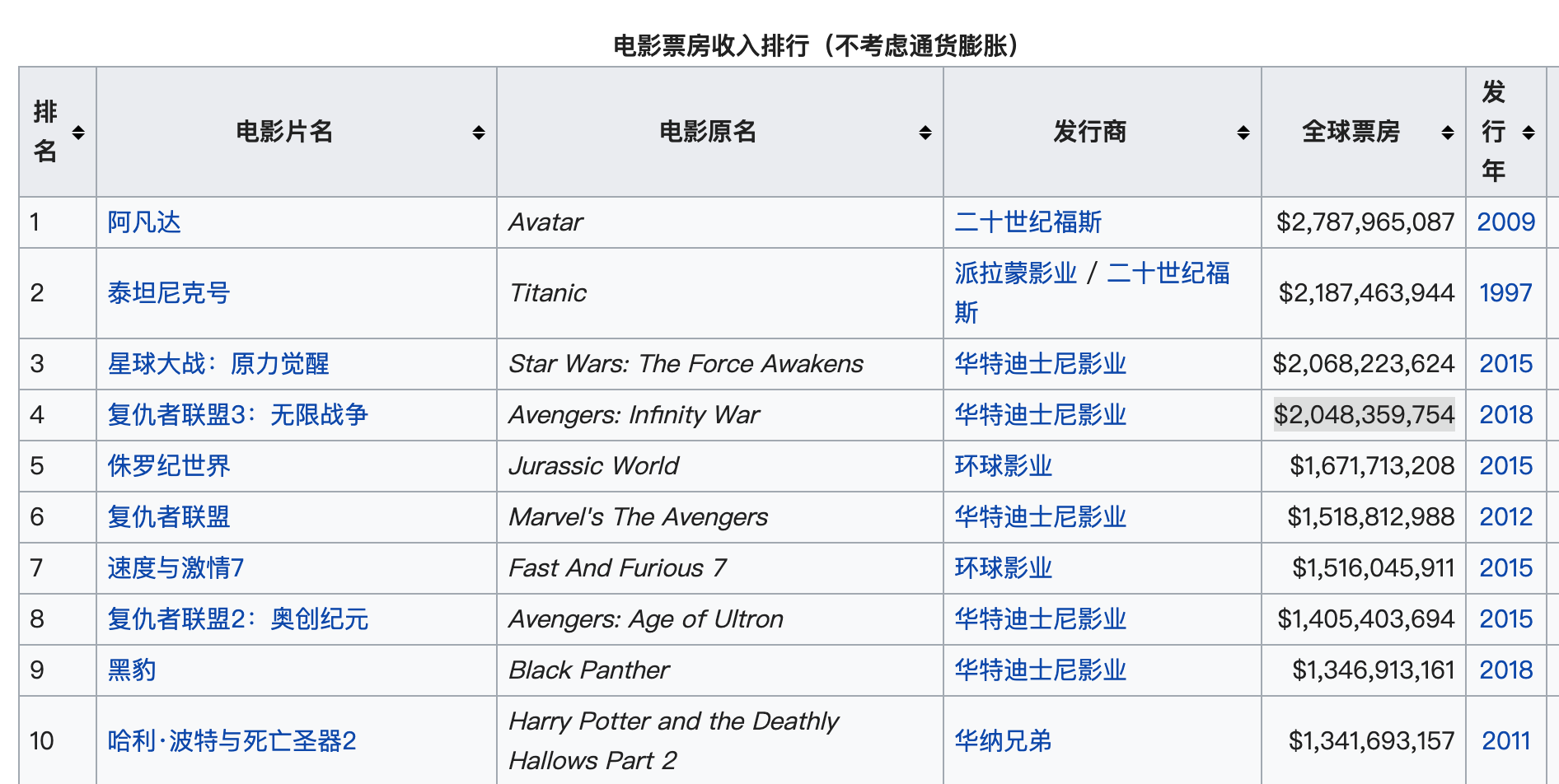Viewport: 1559px width, 784px height.
Task: Open the 速度与激情7 link
Action: (176, 568)
